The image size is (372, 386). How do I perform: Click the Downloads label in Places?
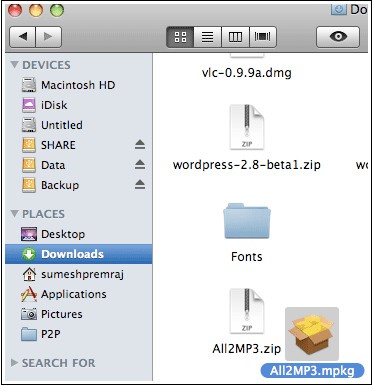click(x=72, y=254)
